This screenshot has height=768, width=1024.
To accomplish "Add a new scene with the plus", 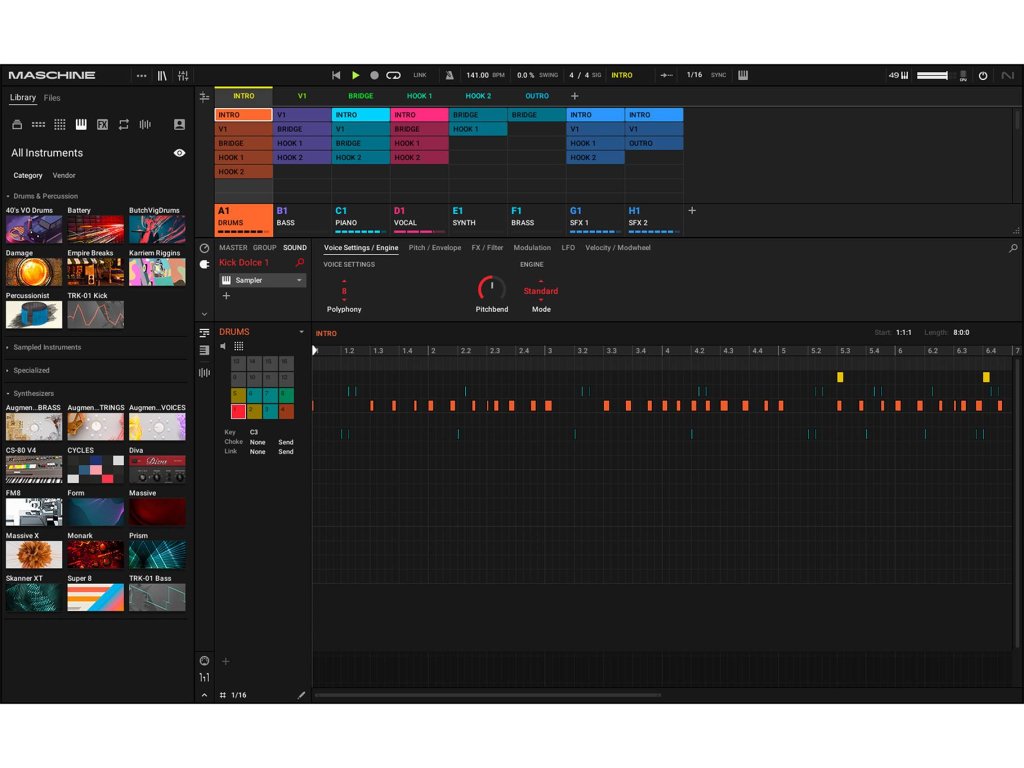I will coord(575,96).
